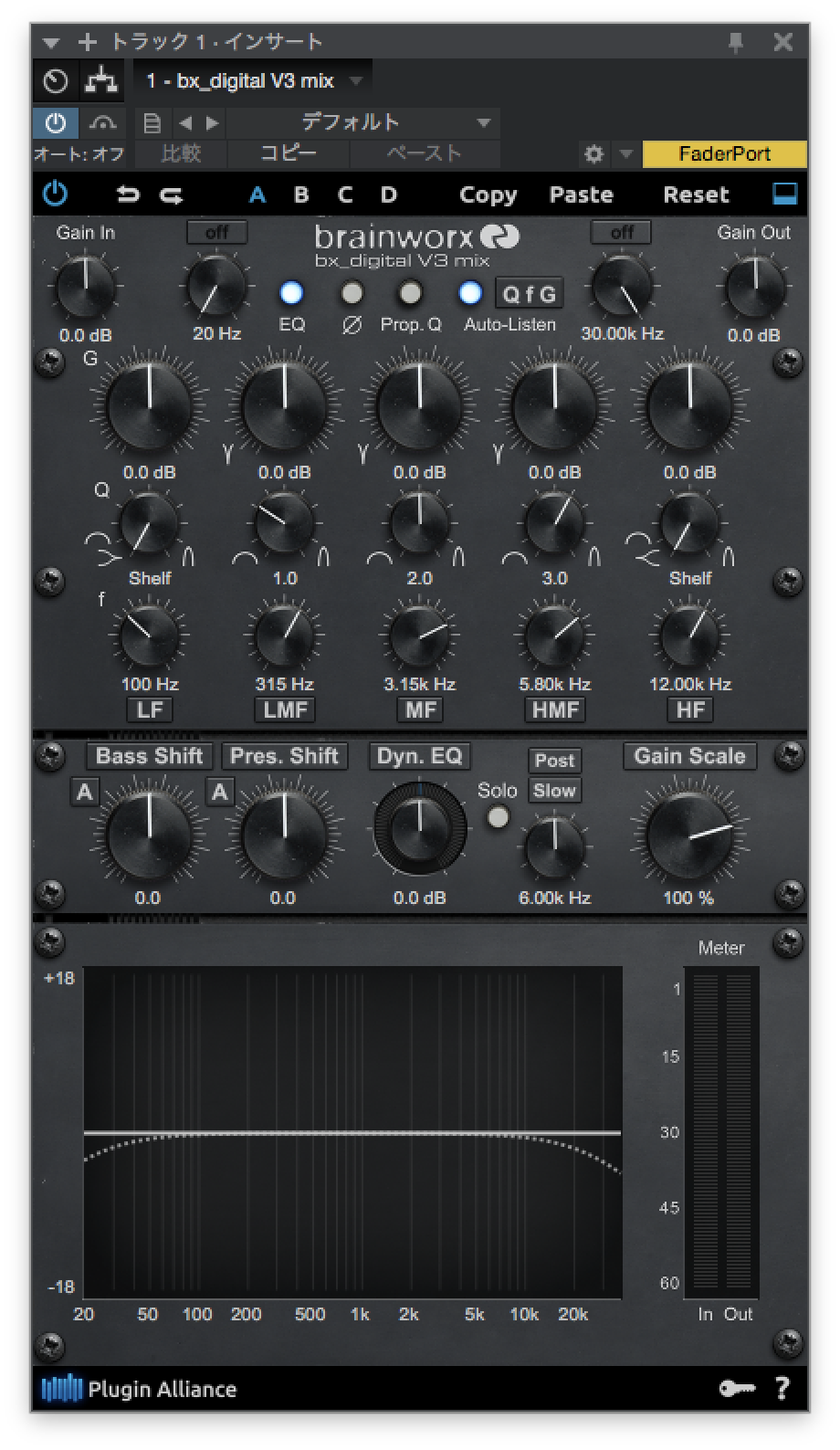This screenshot has width=840, height=1450.
Task: Click the clock-style automation icon
Action: click(56, 81)
